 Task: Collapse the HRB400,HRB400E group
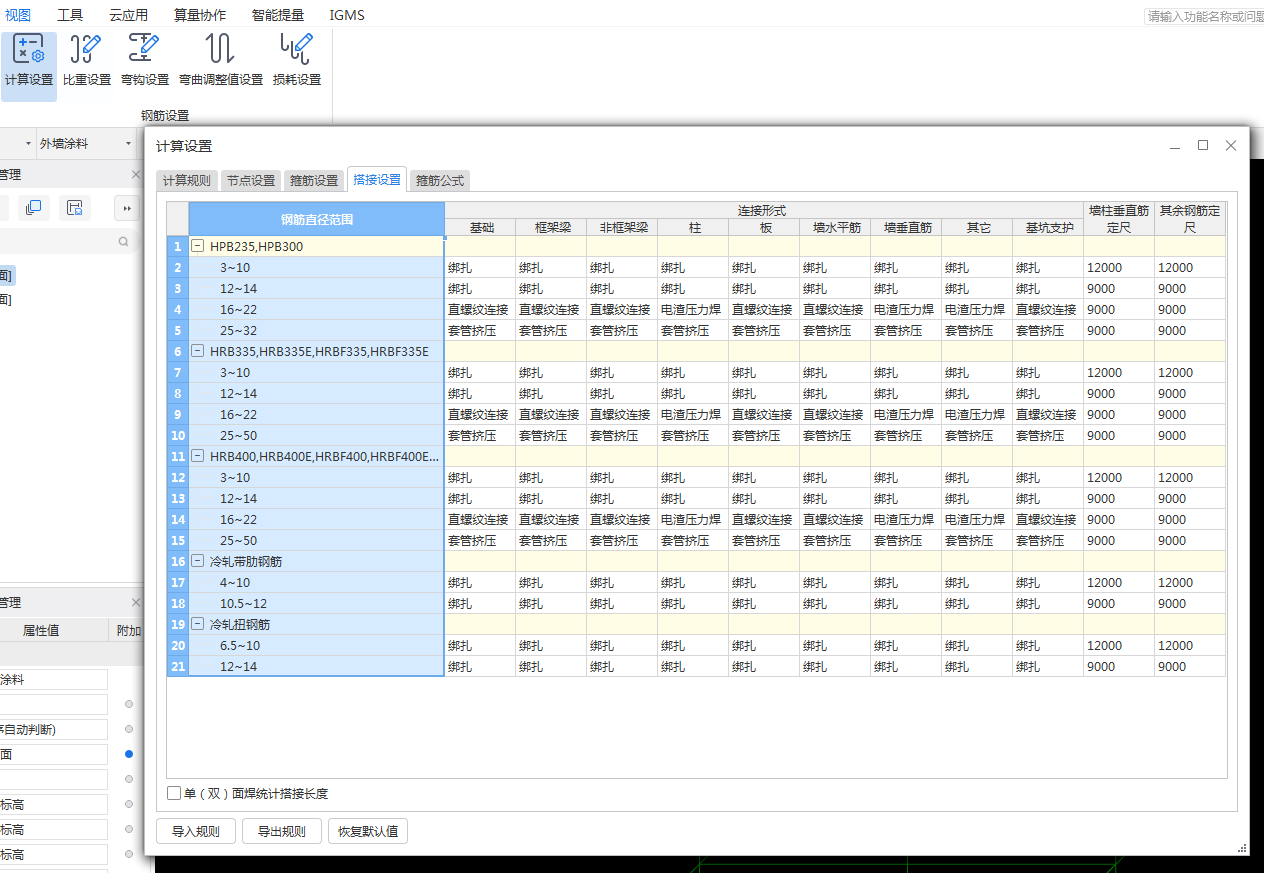198,456
